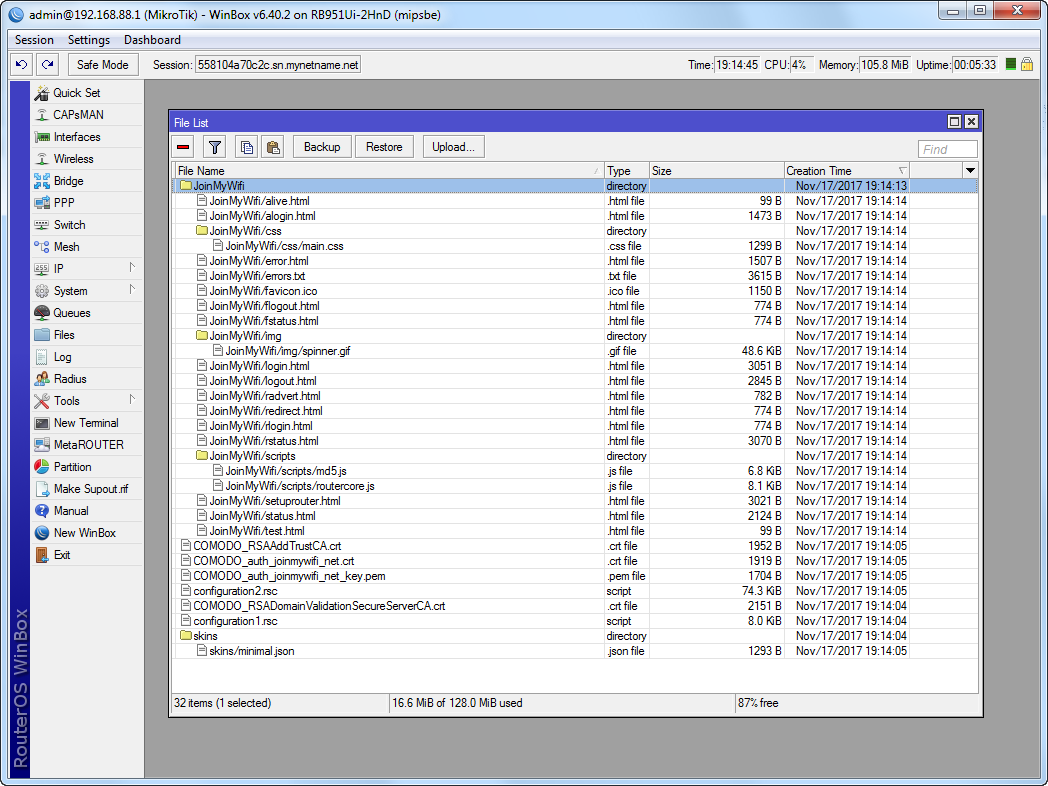Viewport: 1048px width, 786px height.
Task: Select JoinMyWifi/errors.txt file
Action: click(x=575, y=276)
